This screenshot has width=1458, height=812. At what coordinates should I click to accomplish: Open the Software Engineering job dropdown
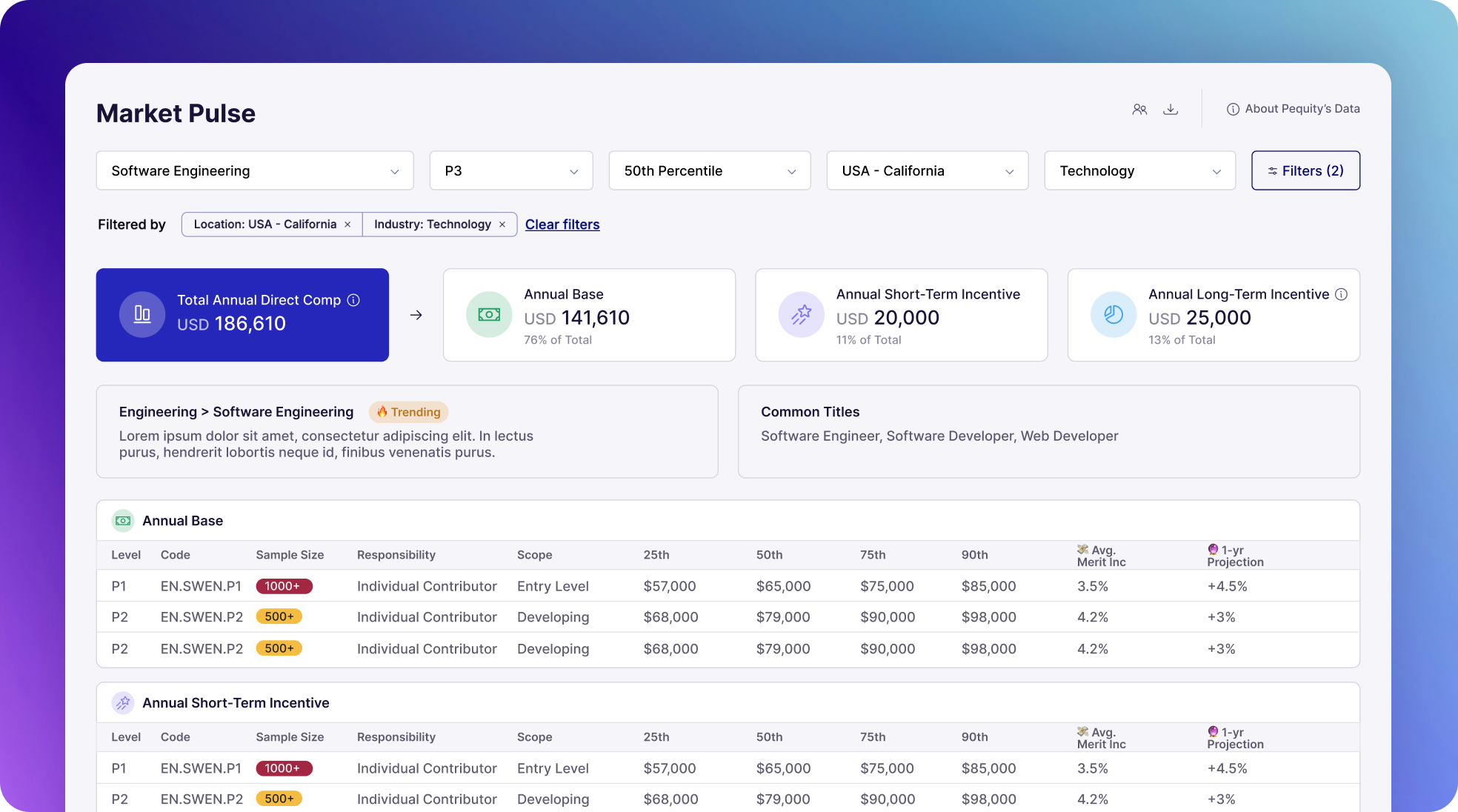(x=254, y=171)
